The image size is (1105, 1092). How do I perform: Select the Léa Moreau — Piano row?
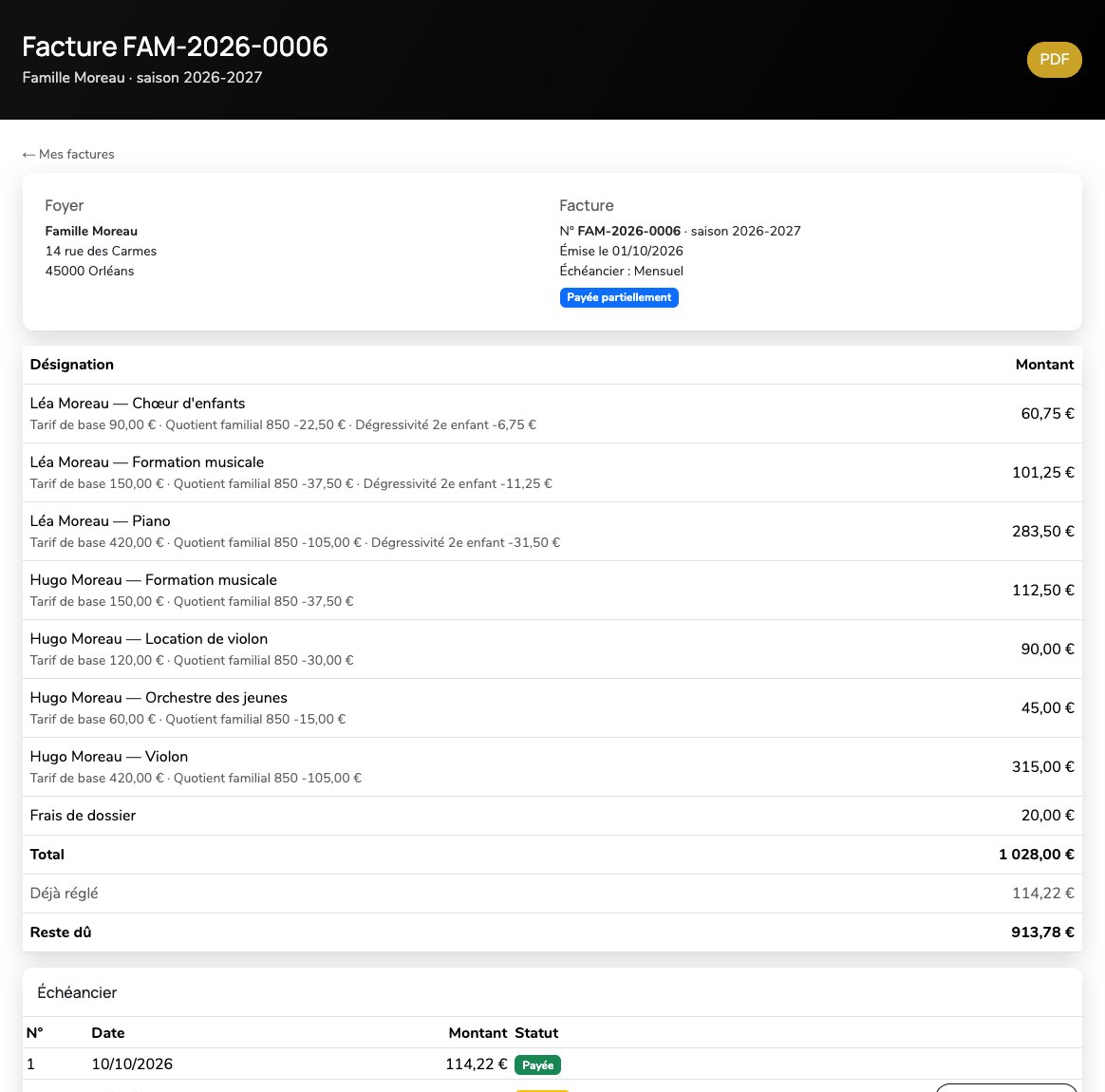552,532
